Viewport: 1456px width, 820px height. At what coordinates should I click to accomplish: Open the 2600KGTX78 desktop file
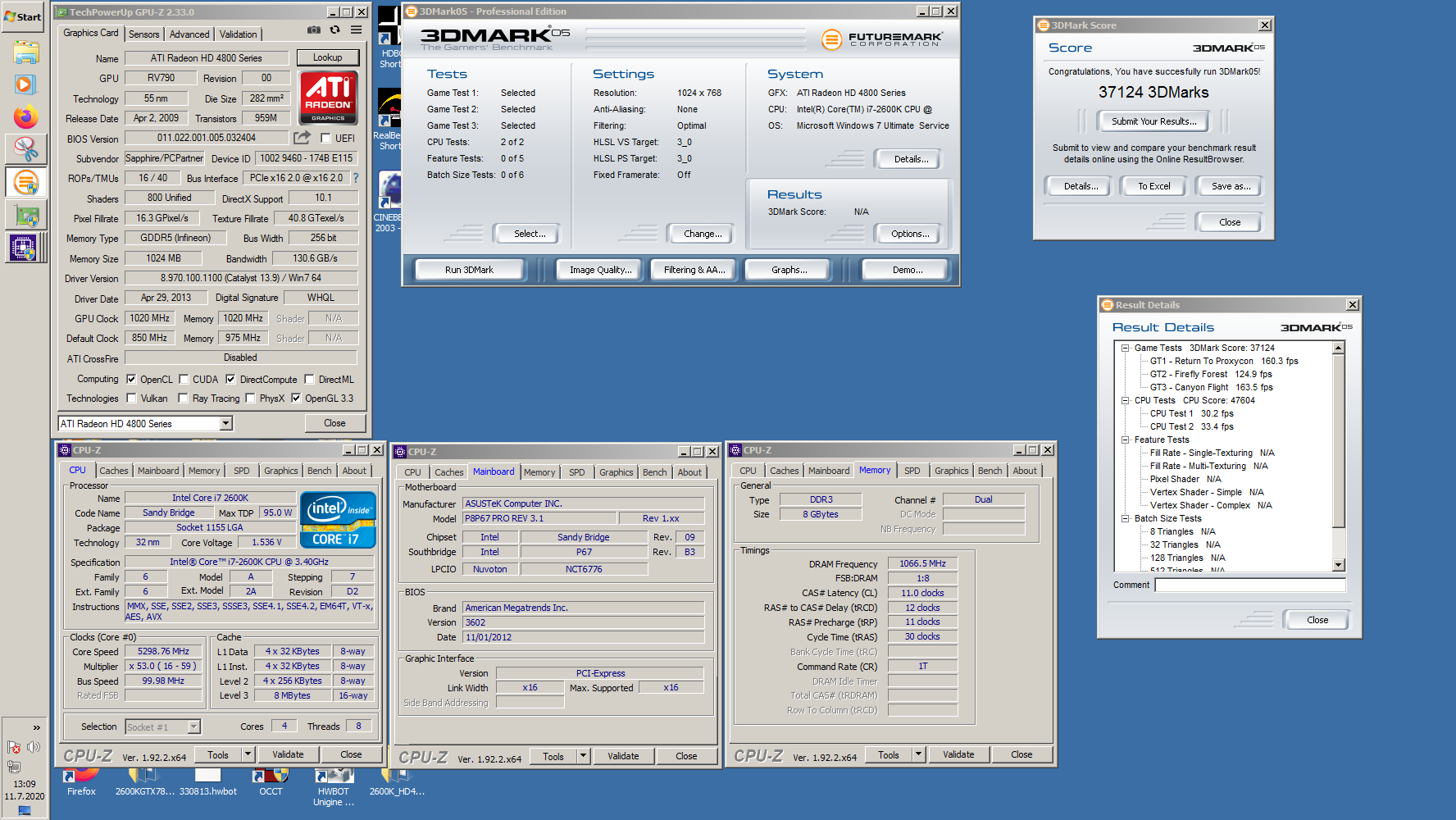145,782
